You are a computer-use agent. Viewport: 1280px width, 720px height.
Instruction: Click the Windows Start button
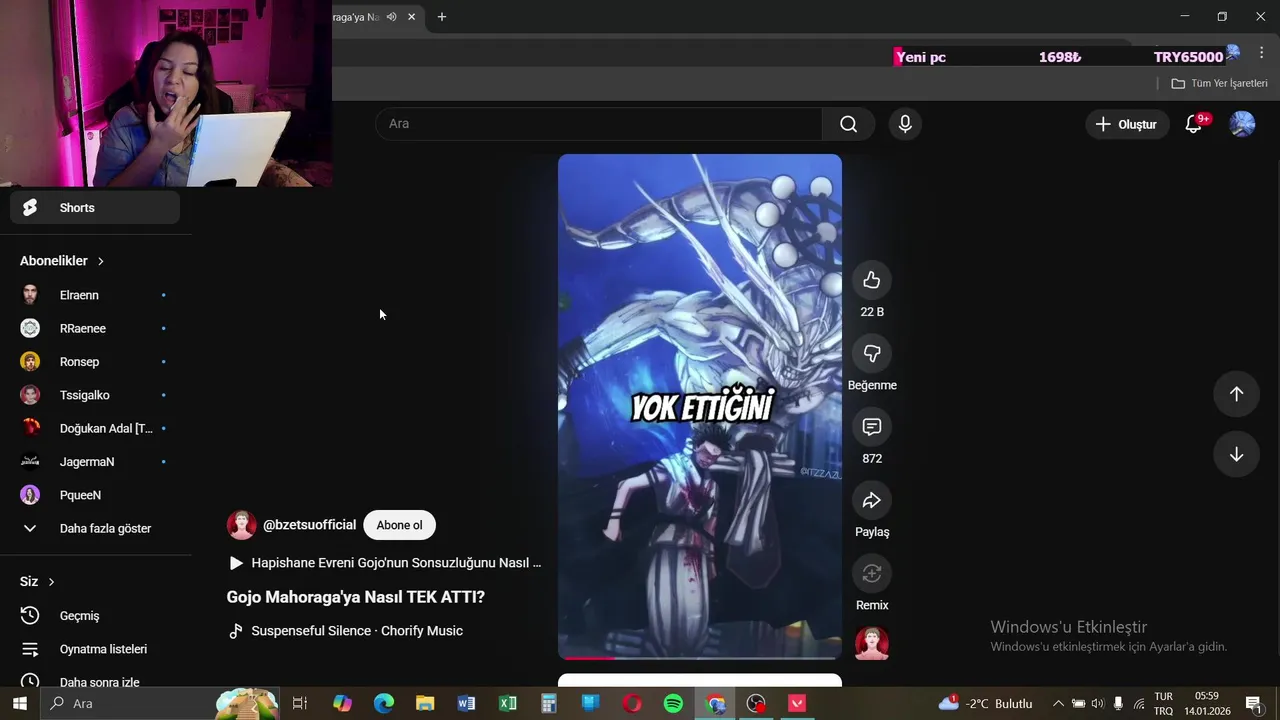19,704
